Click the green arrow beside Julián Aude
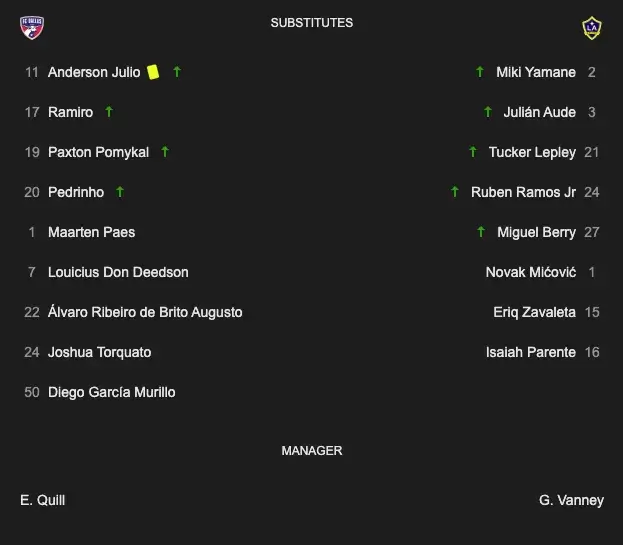Screen dimensions: 623x545 tap(488, 112)
